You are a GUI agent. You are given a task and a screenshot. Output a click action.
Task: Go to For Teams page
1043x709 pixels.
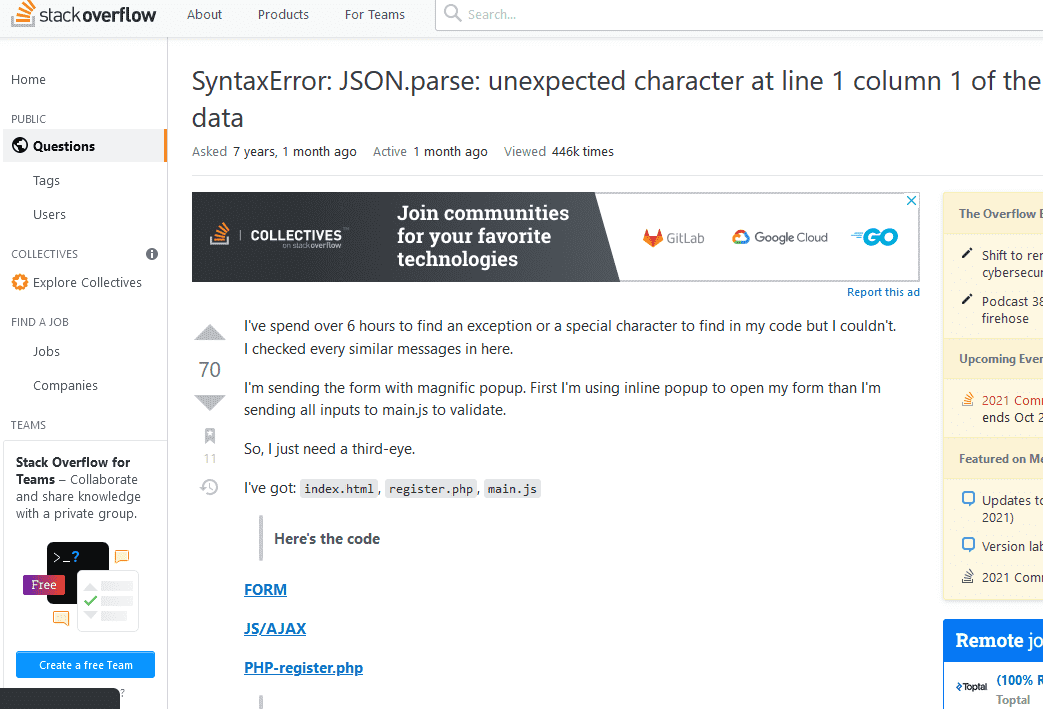point(375,15)
